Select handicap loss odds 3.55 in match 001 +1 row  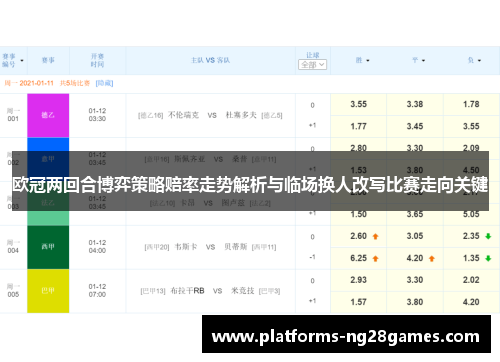[471, 126]
